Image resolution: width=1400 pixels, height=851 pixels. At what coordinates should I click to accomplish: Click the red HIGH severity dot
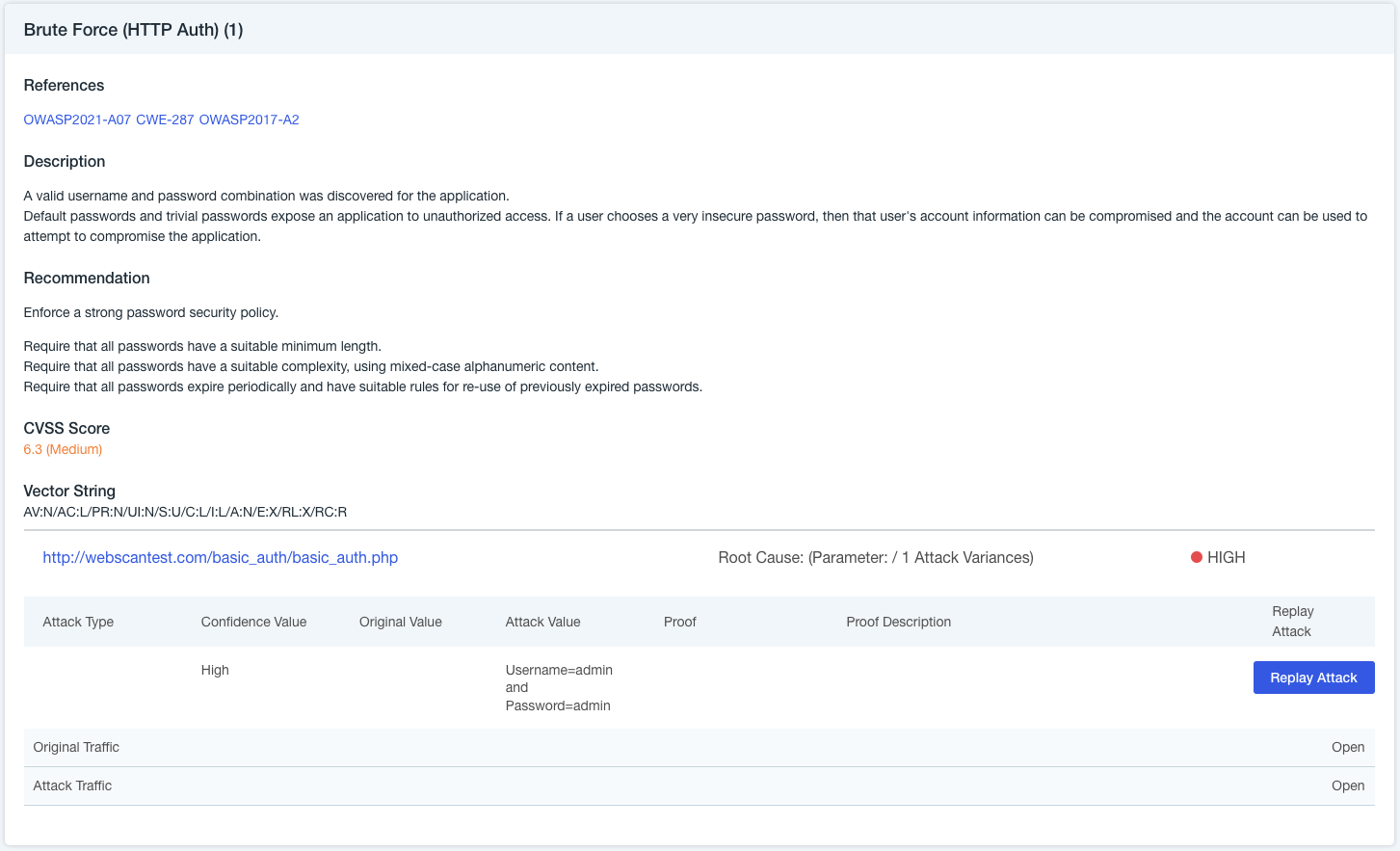point(1197,557)
